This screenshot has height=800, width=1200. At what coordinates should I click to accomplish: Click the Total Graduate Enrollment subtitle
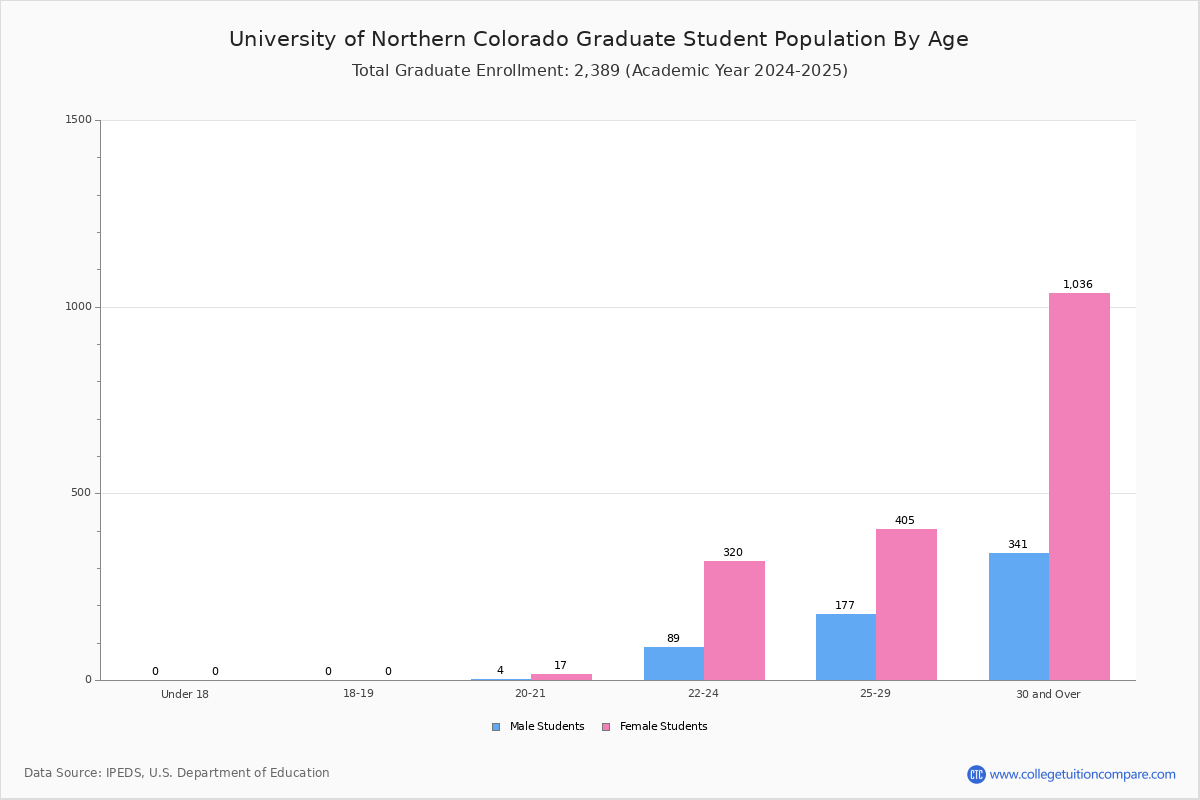[x=600, y=71]
